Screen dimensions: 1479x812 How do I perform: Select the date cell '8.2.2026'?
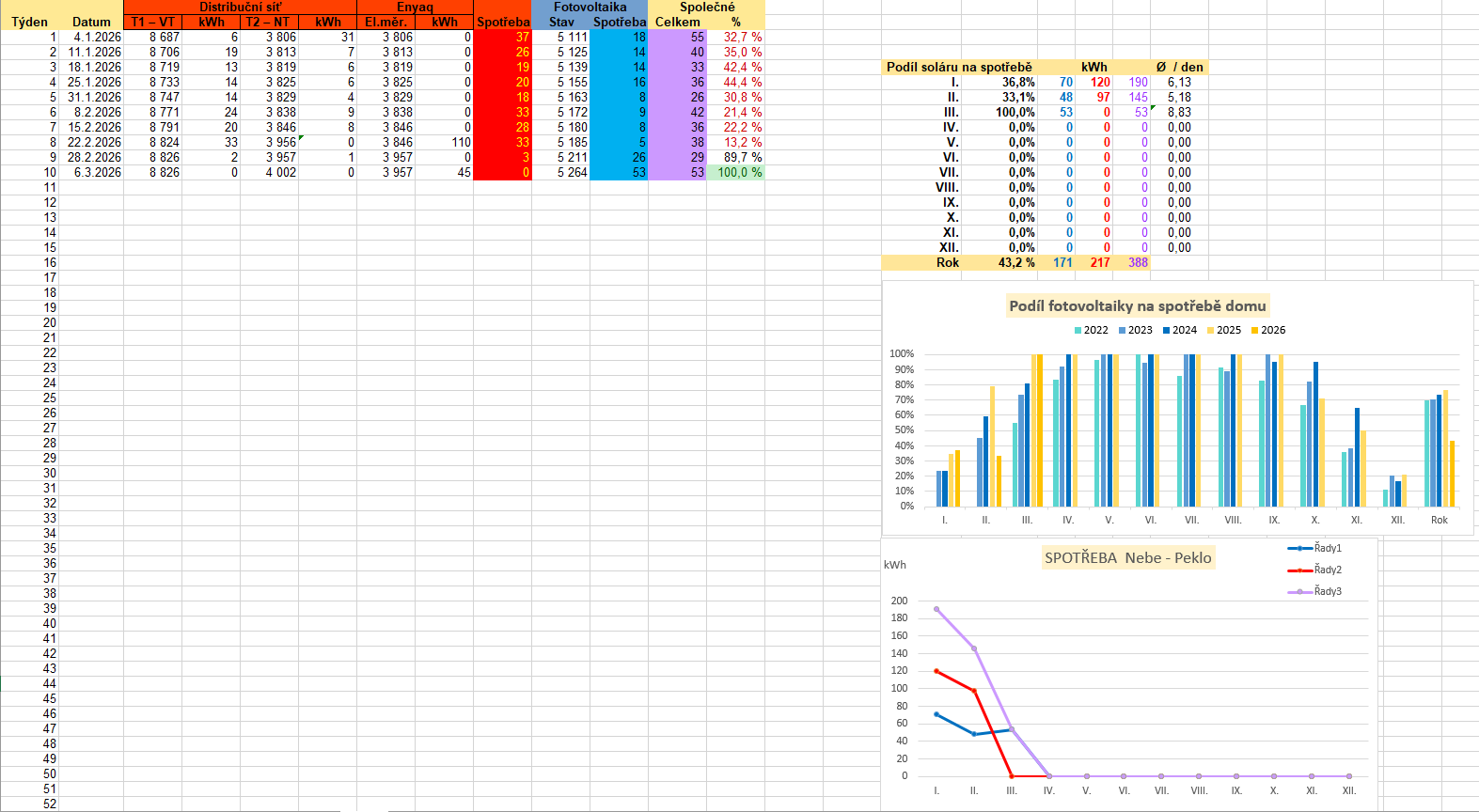coord(91,112)
